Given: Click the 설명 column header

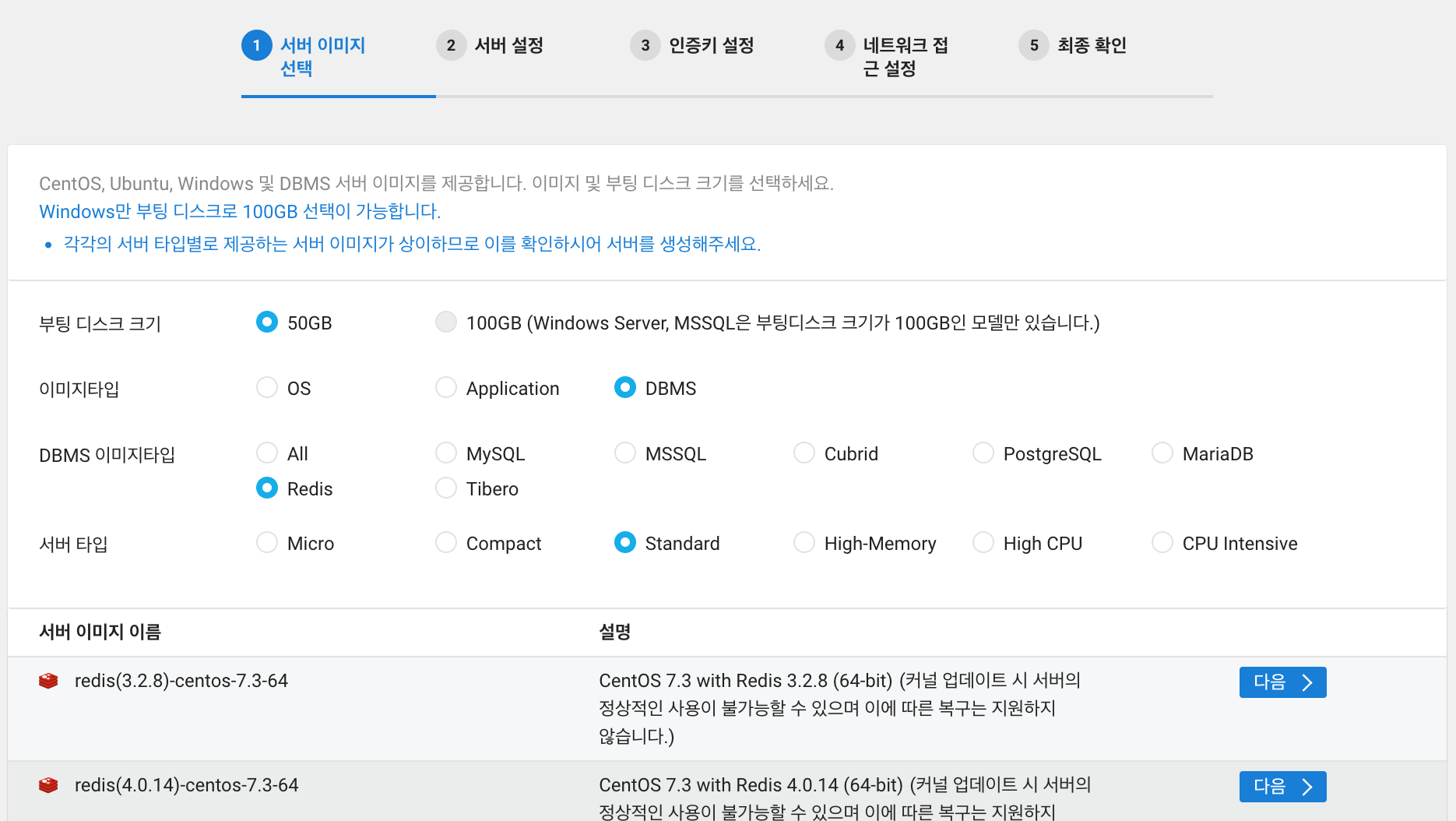Looking at the screenshot, I should (x=615, y=632).
